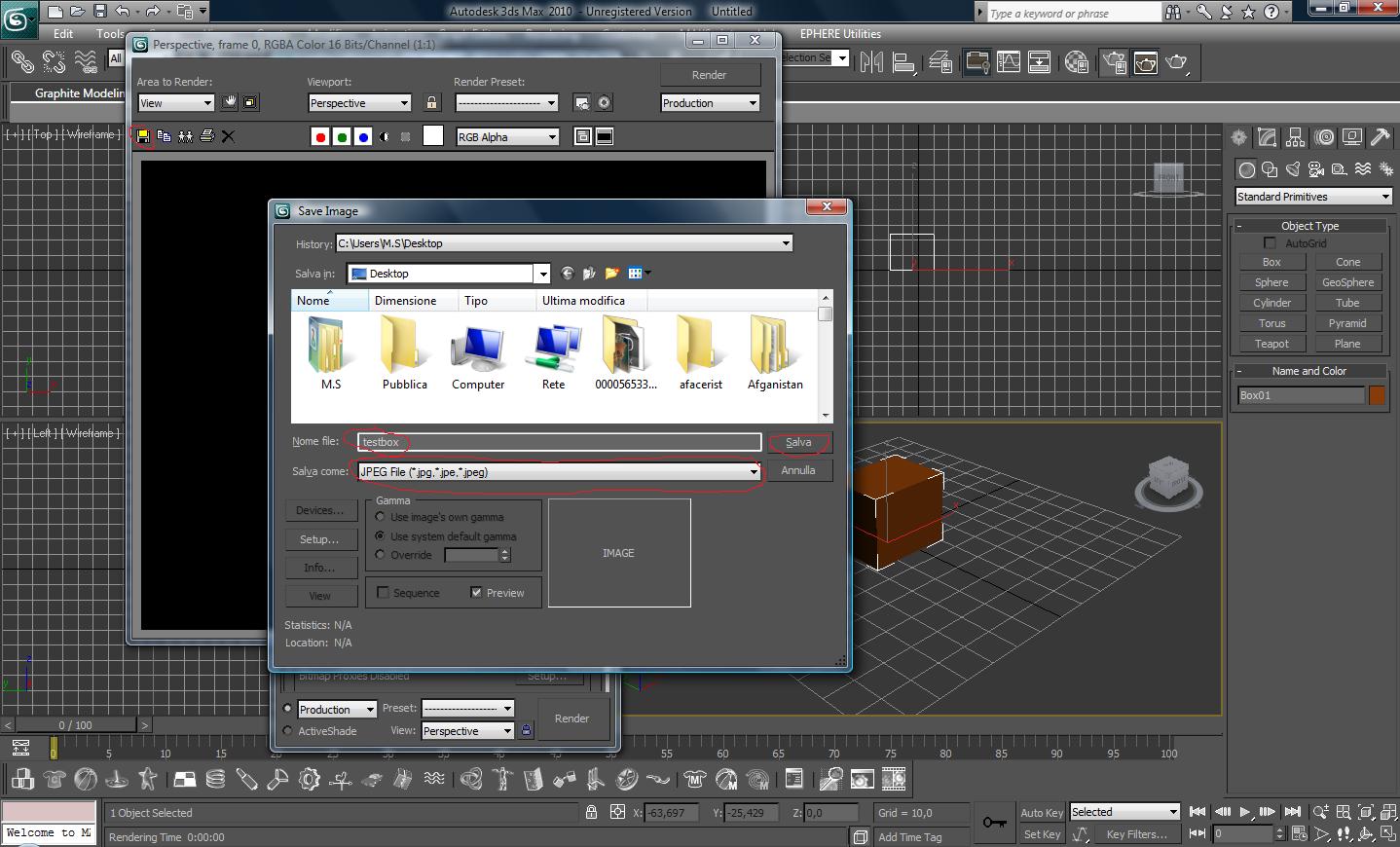Viewport: 1400px width, 847px height.
Task: Click the Mirror tool icon
Action: pyautogui.click(x=871, y=62)
